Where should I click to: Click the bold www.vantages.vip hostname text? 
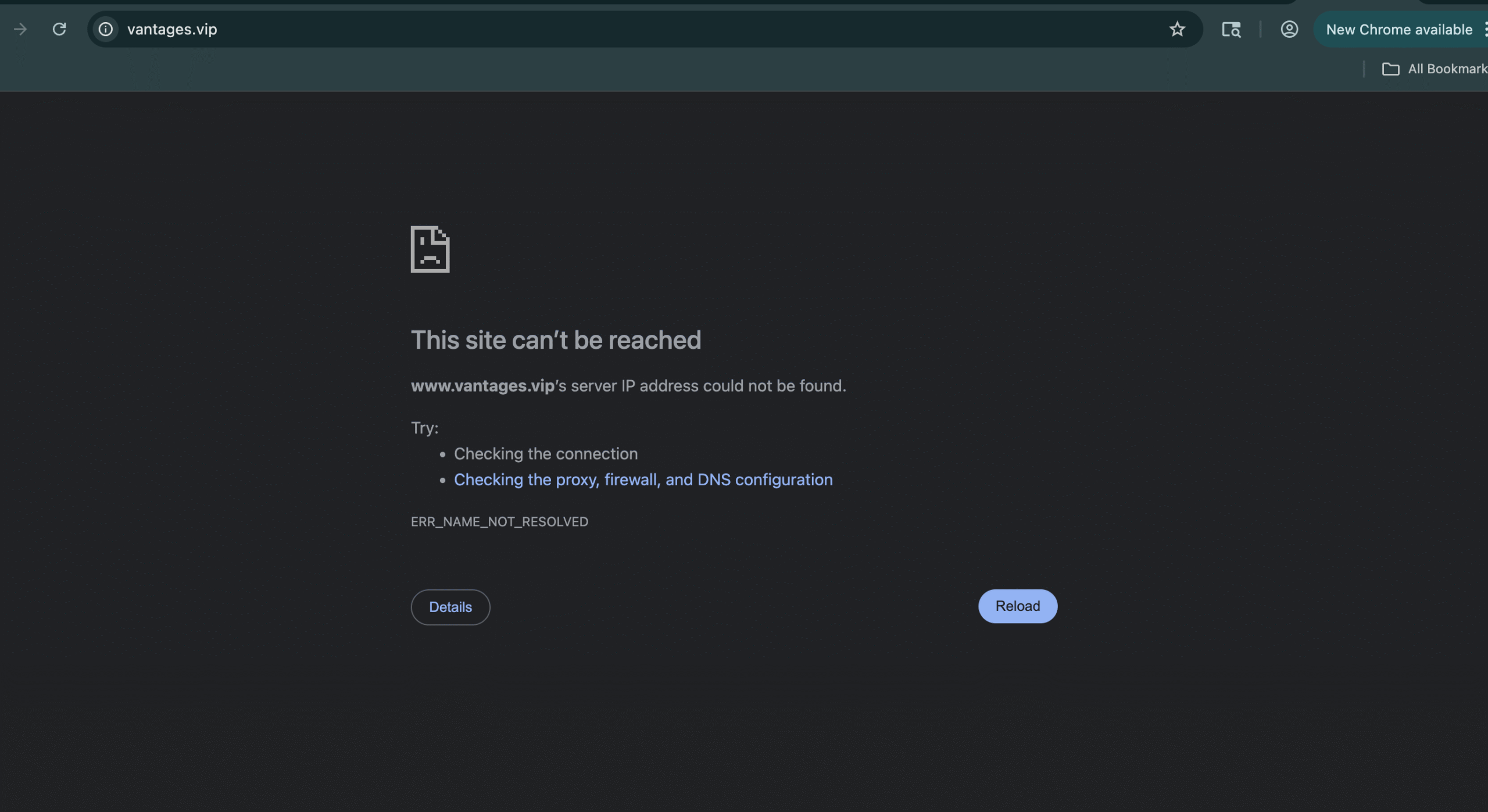[x=482, y=386]
